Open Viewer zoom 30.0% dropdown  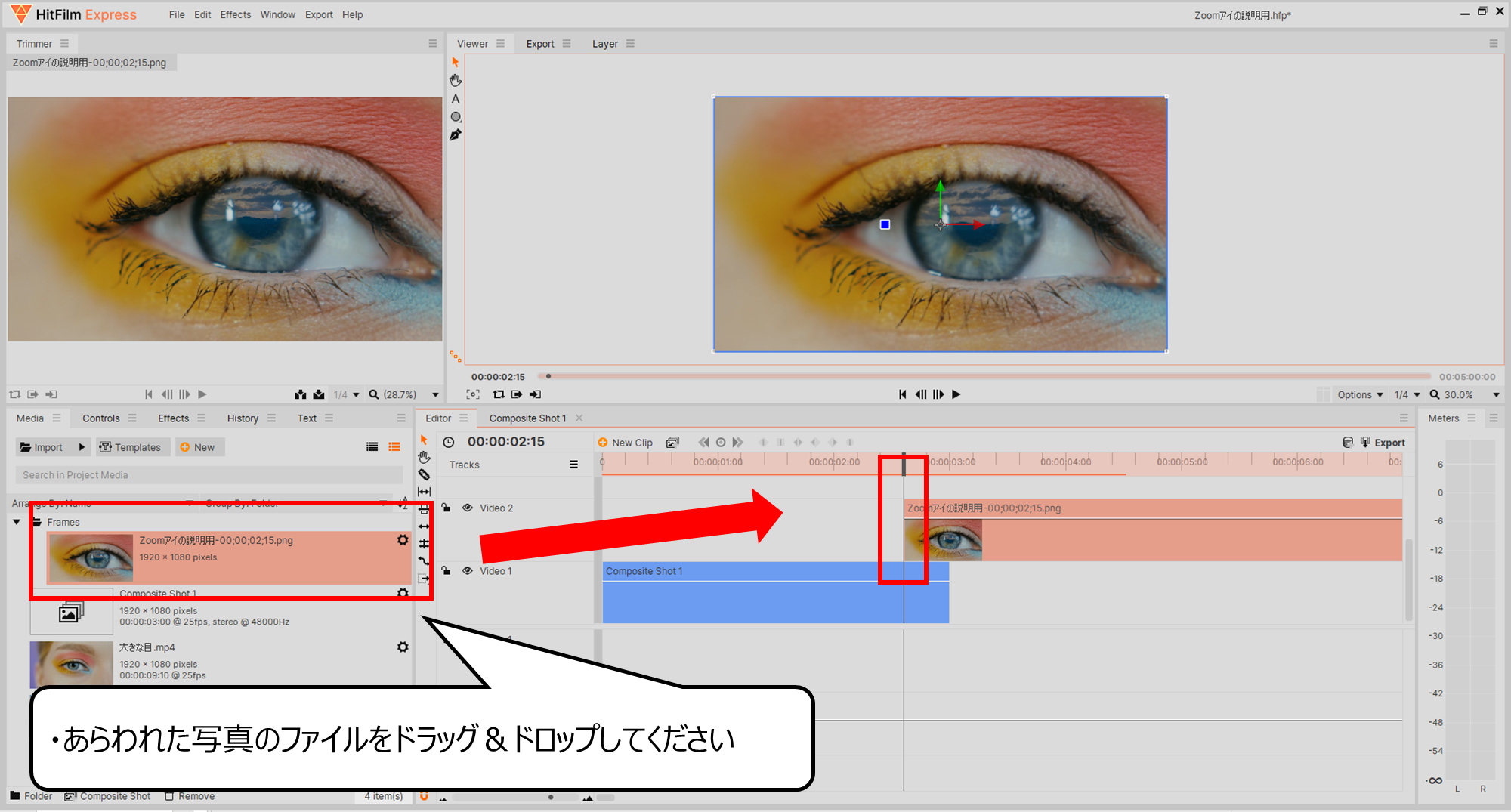click(x=1464, y=394)
